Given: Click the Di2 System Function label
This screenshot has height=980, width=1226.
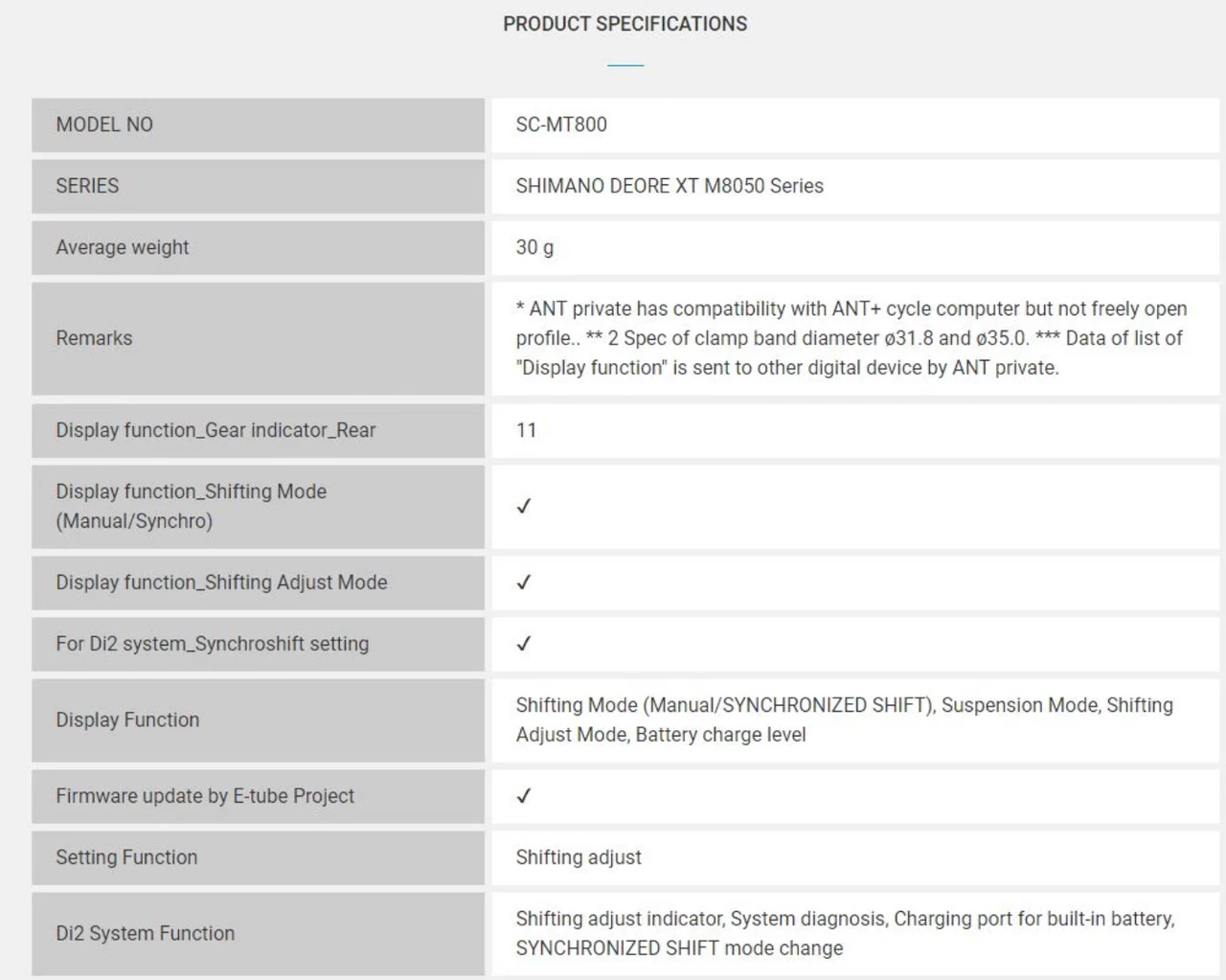Looking at the screenshot, I should 145,933.
